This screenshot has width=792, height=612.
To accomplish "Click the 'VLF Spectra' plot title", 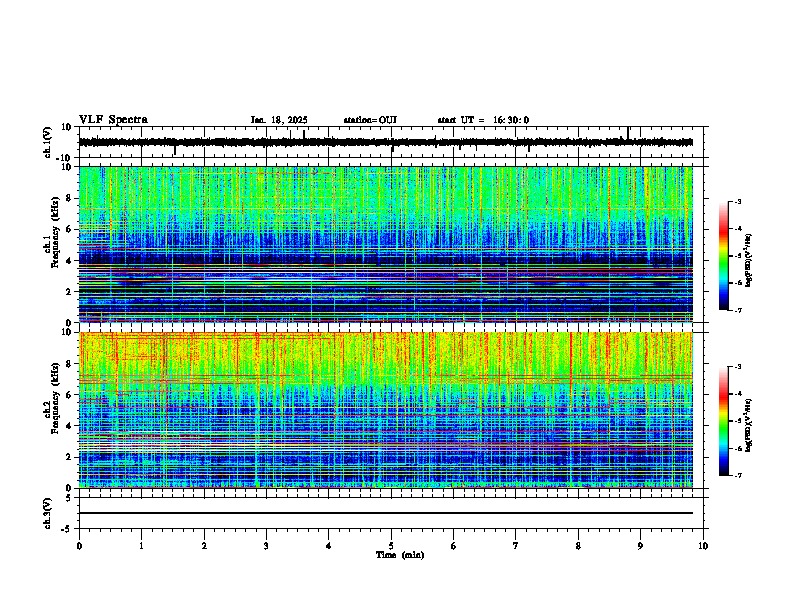I will coord(113,120).
